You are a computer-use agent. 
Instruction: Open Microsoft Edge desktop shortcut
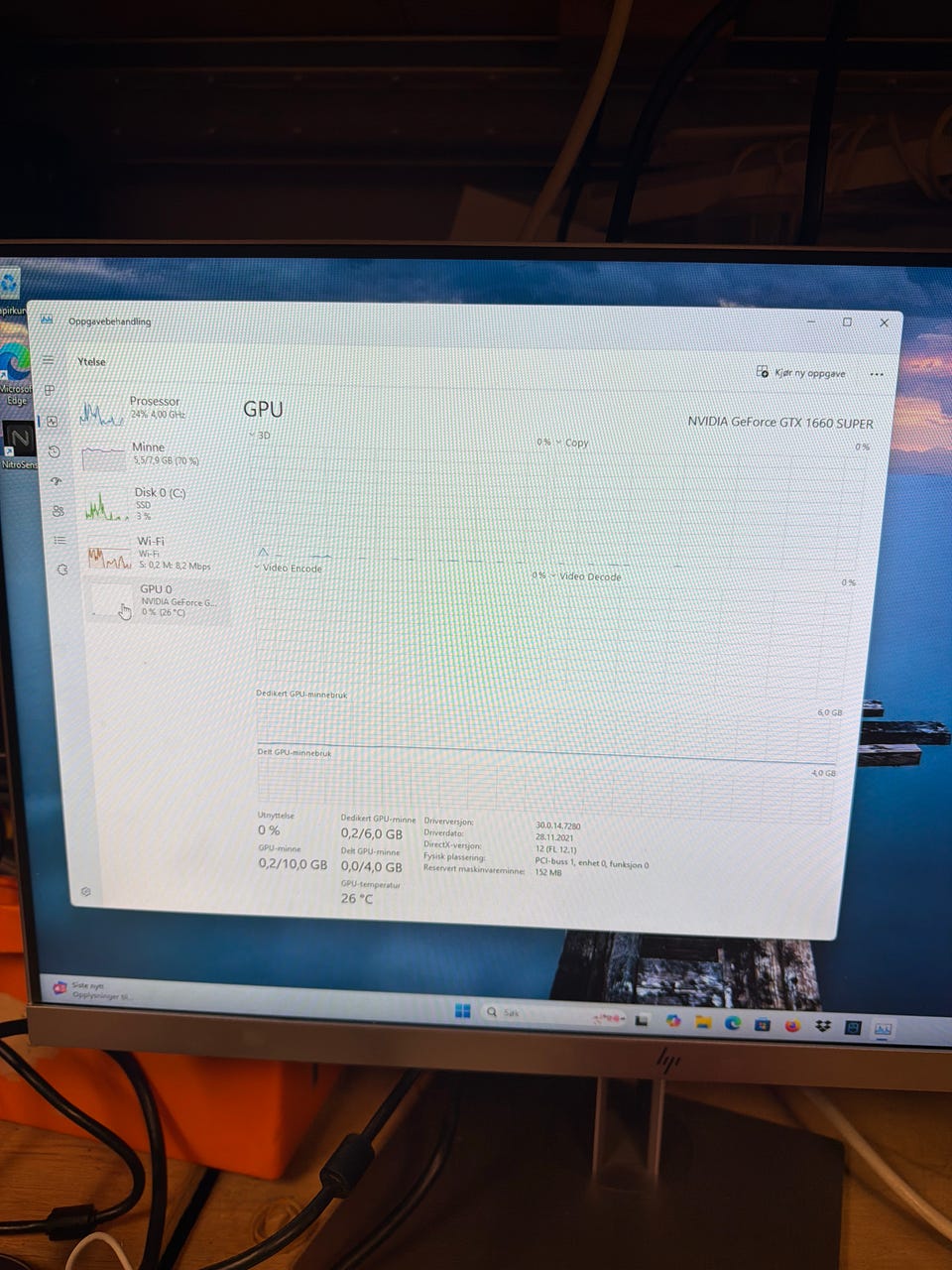click(x=14, y=375)
